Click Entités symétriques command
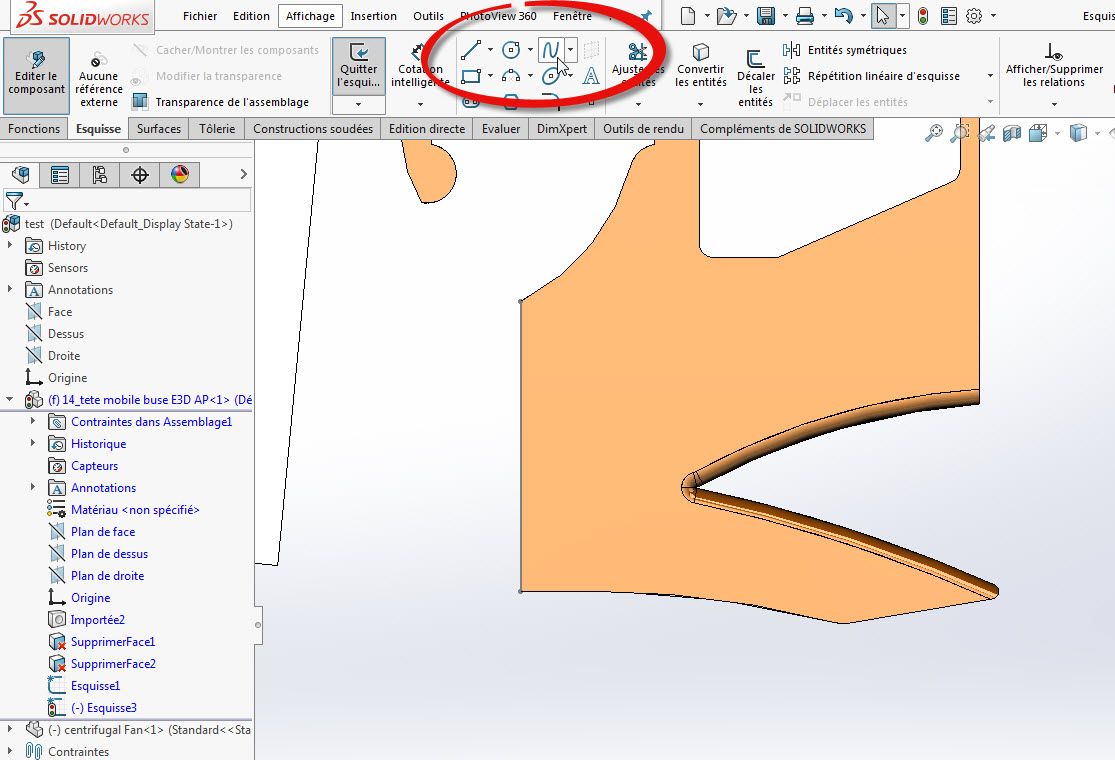Image resolution: width=1115 pixels, height=760 pixels. (845, 50)
